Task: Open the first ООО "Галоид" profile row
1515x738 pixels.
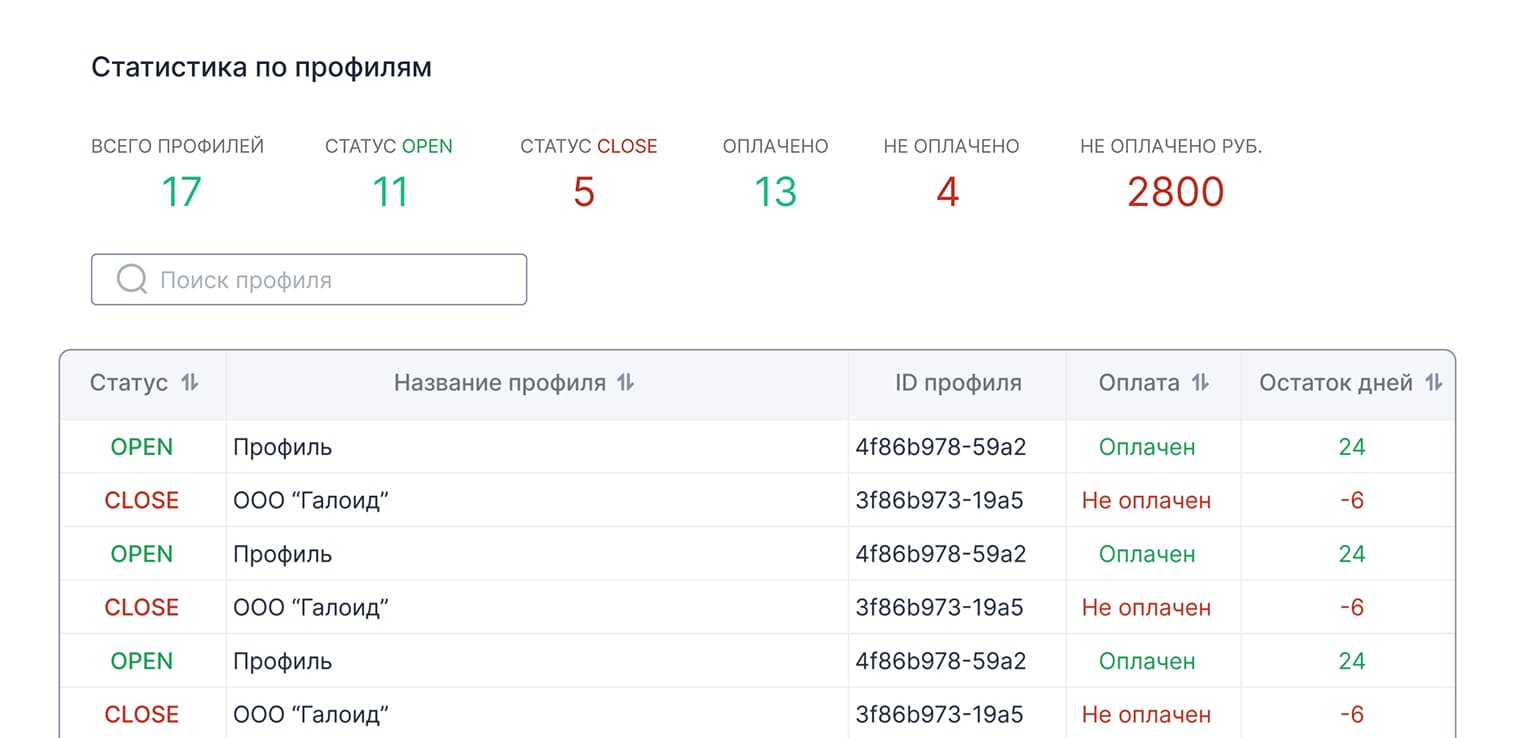Action: (310, 500)
